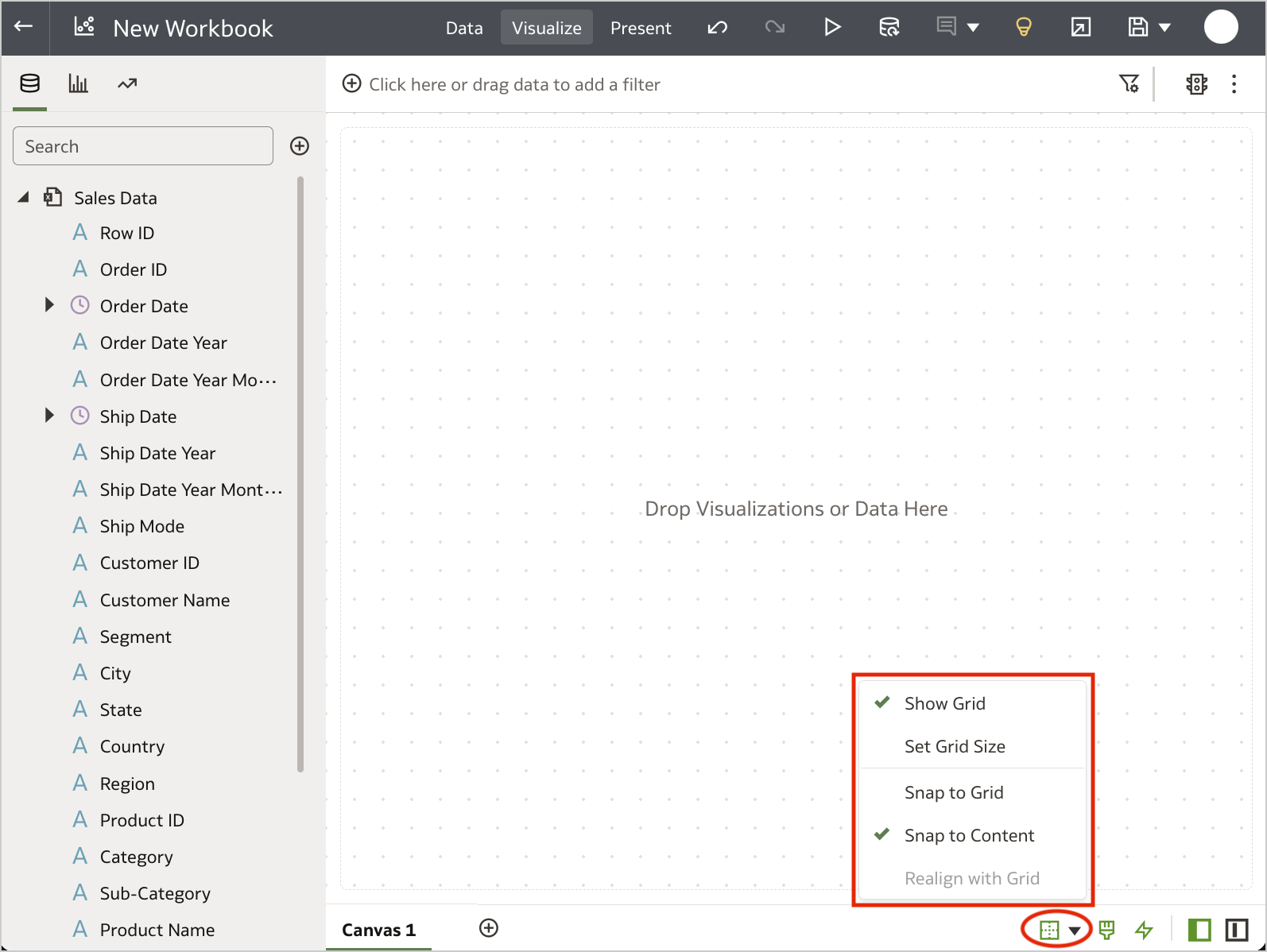Click the plus icon next to Search
The width and height of the screenshot is (1267, 952).
coord(300,146)
